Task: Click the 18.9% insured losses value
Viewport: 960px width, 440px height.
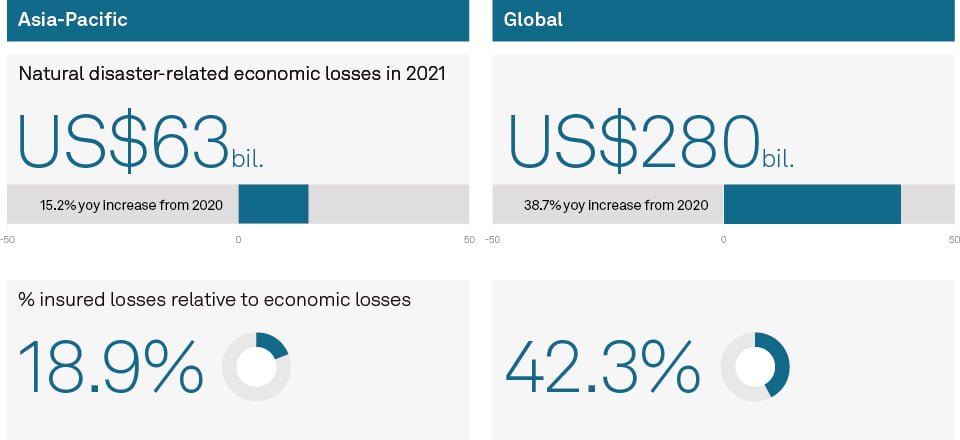Action: point(110,367)
